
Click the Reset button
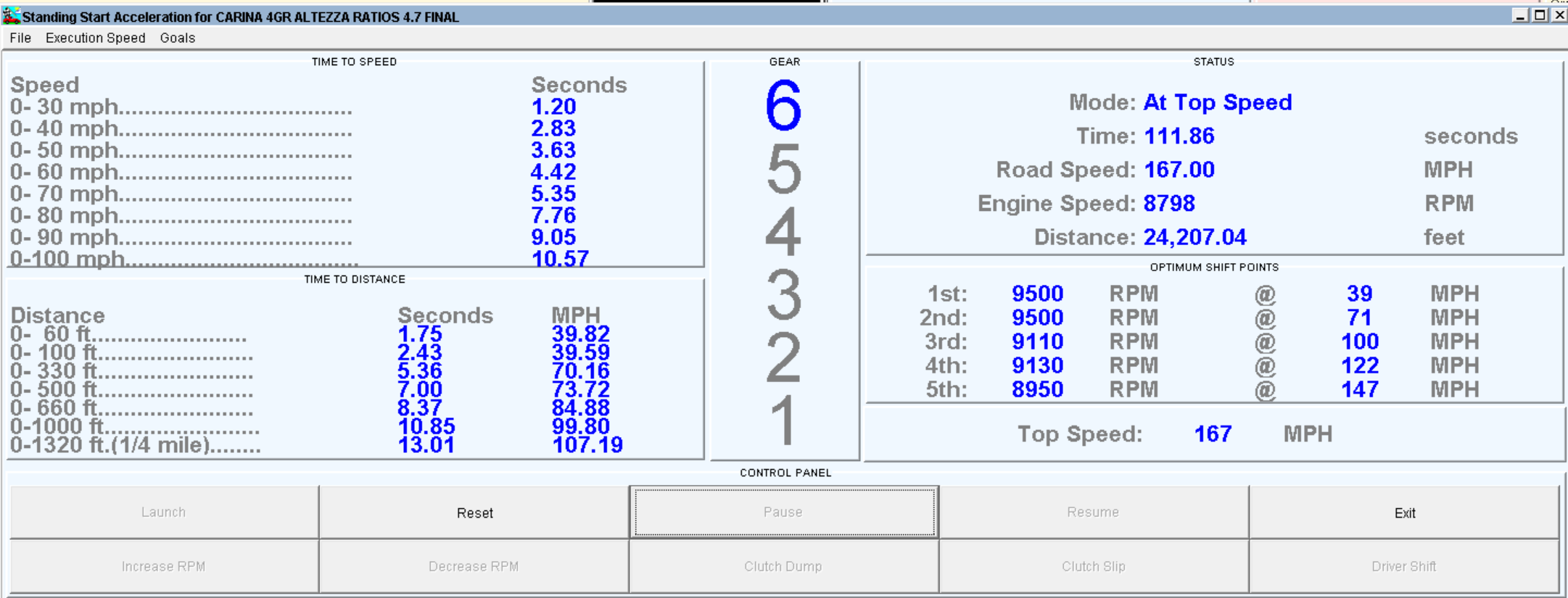[474, 512]
